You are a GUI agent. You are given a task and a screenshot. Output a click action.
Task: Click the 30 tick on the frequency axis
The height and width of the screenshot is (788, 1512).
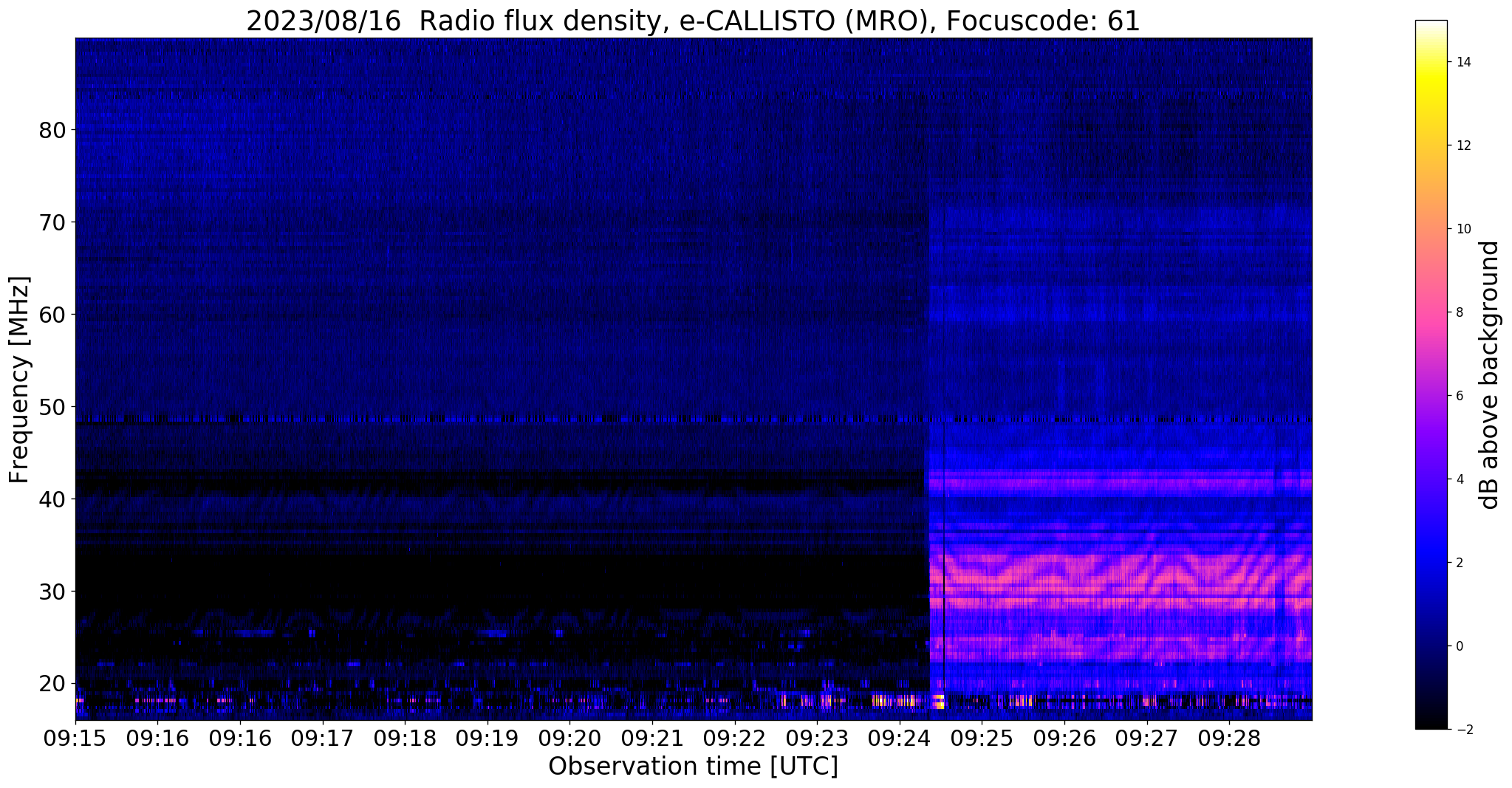pyautogui.click(x=52, y=592)
